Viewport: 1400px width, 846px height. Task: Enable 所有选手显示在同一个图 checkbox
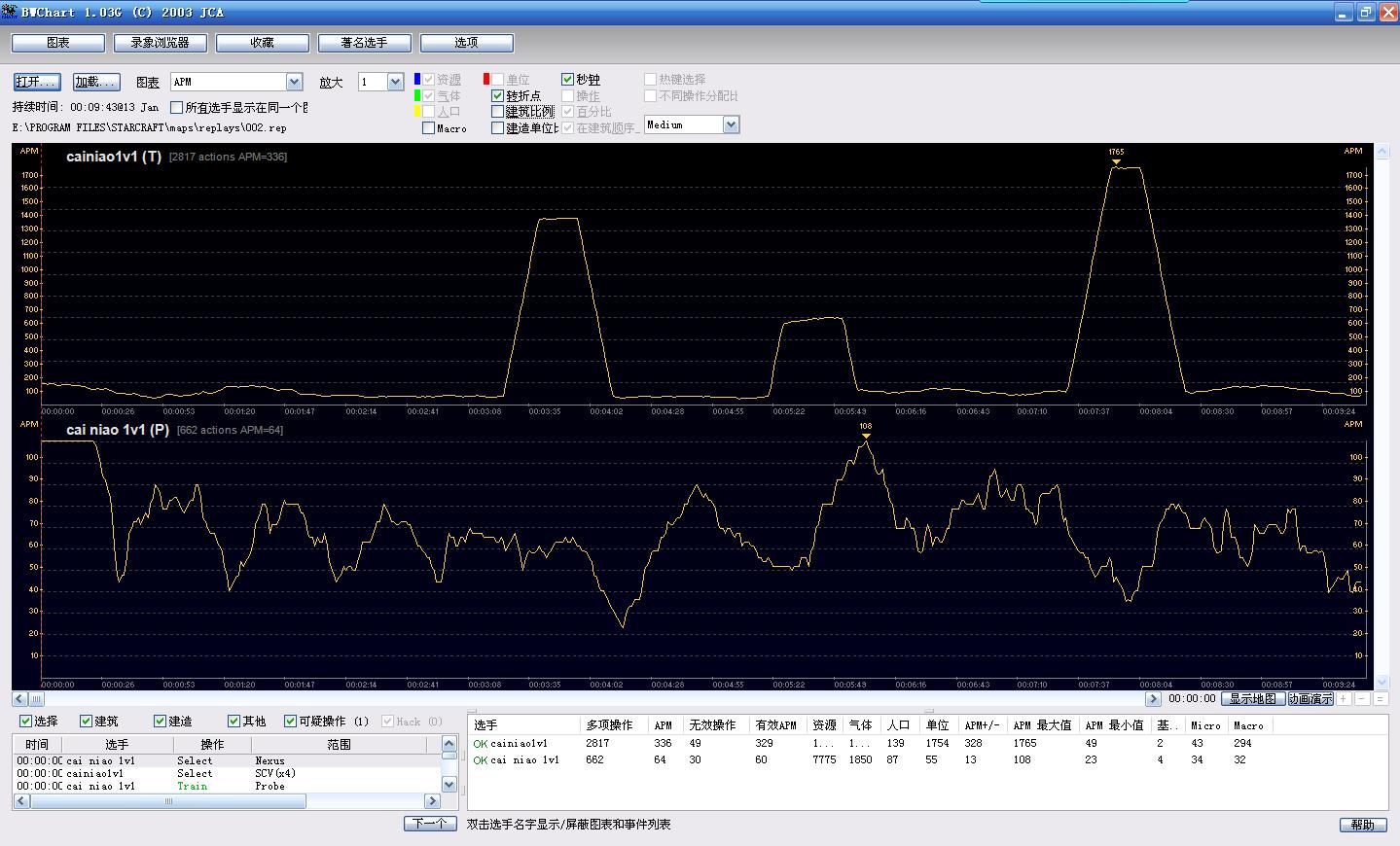[177, 107]
